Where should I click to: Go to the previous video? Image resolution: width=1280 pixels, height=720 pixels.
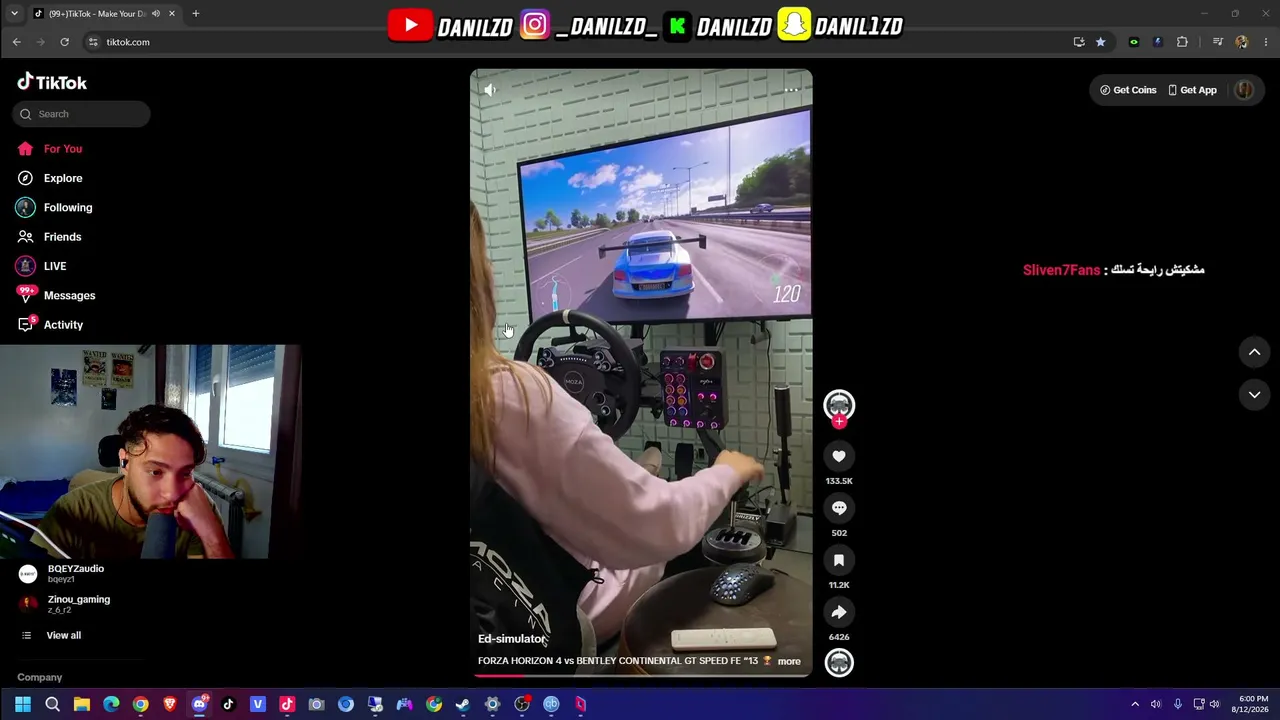coord(1254,352)
